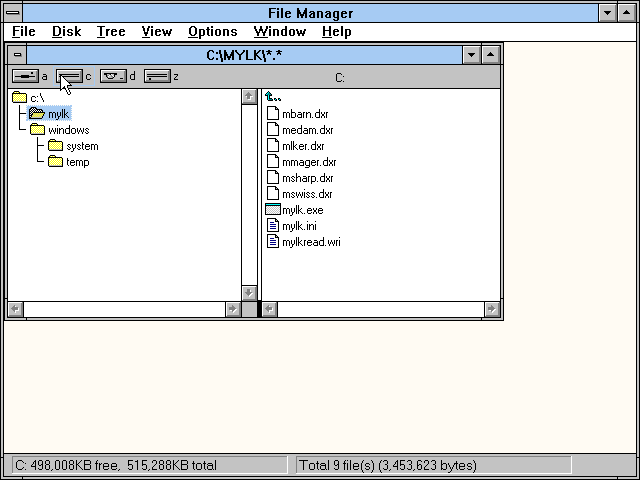
Task: Select the CD-ROM drive D icon
Action: (113, 76)
